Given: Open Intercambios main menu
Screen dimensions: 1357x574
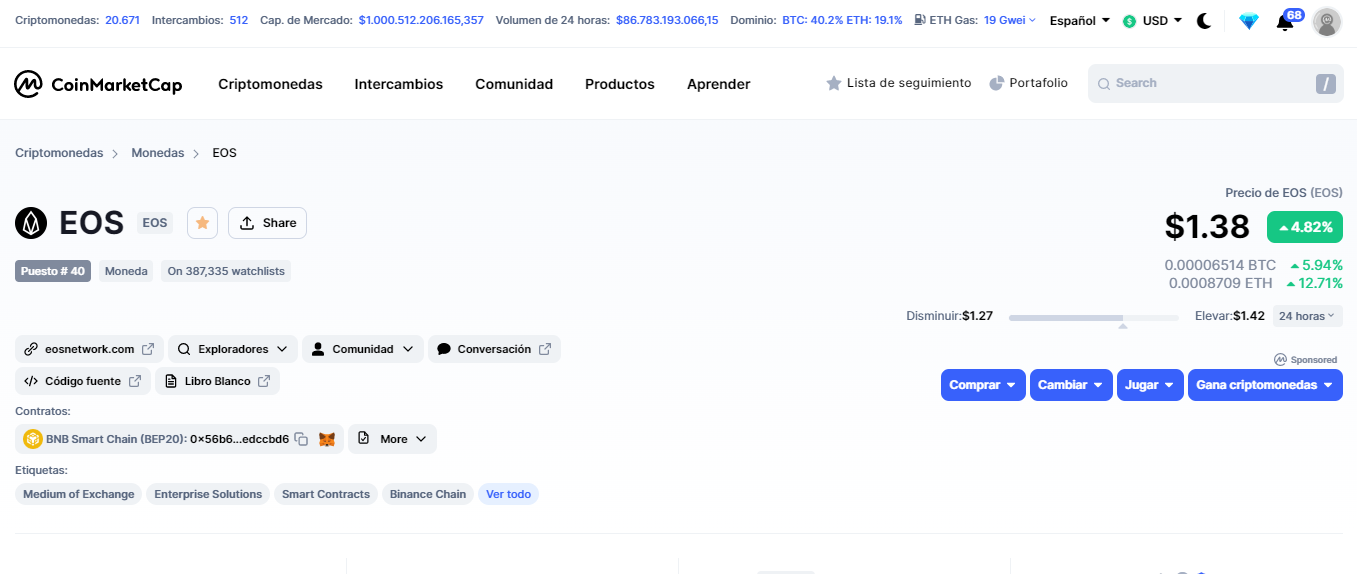Looking at the screenshot, I should 398,84.
